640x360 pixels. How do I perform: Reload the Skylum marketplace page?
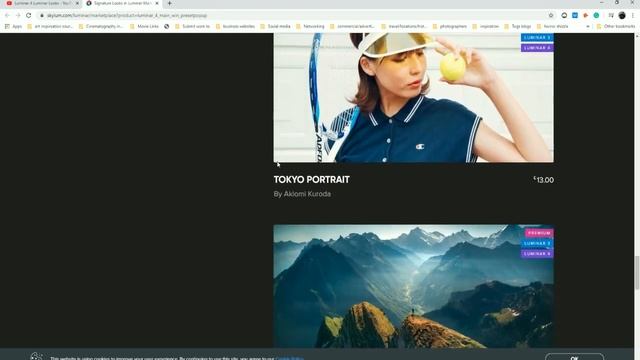[x=28, y=15]
